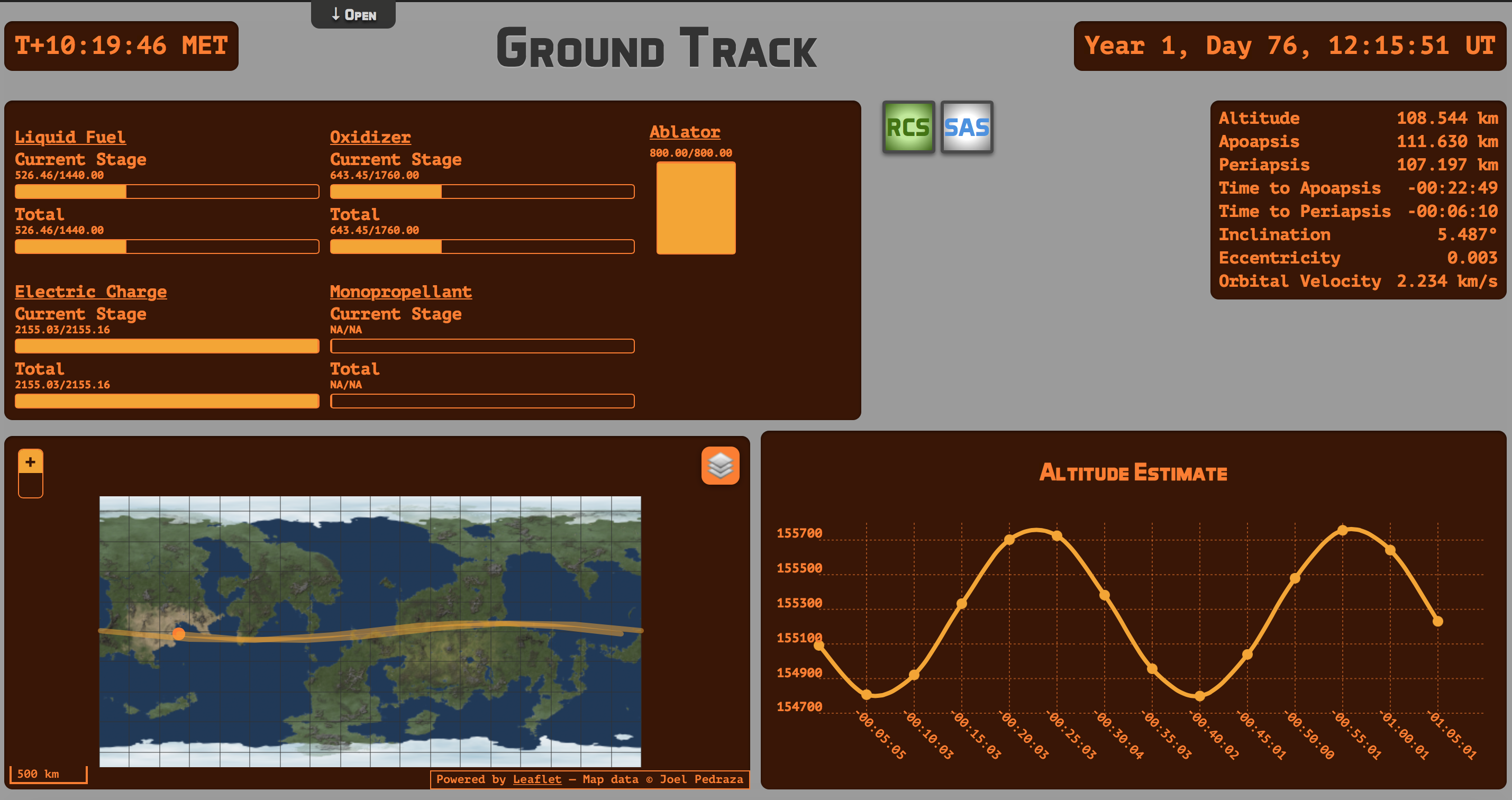Click the Liquid Fuel heading

tap(70, 137)
